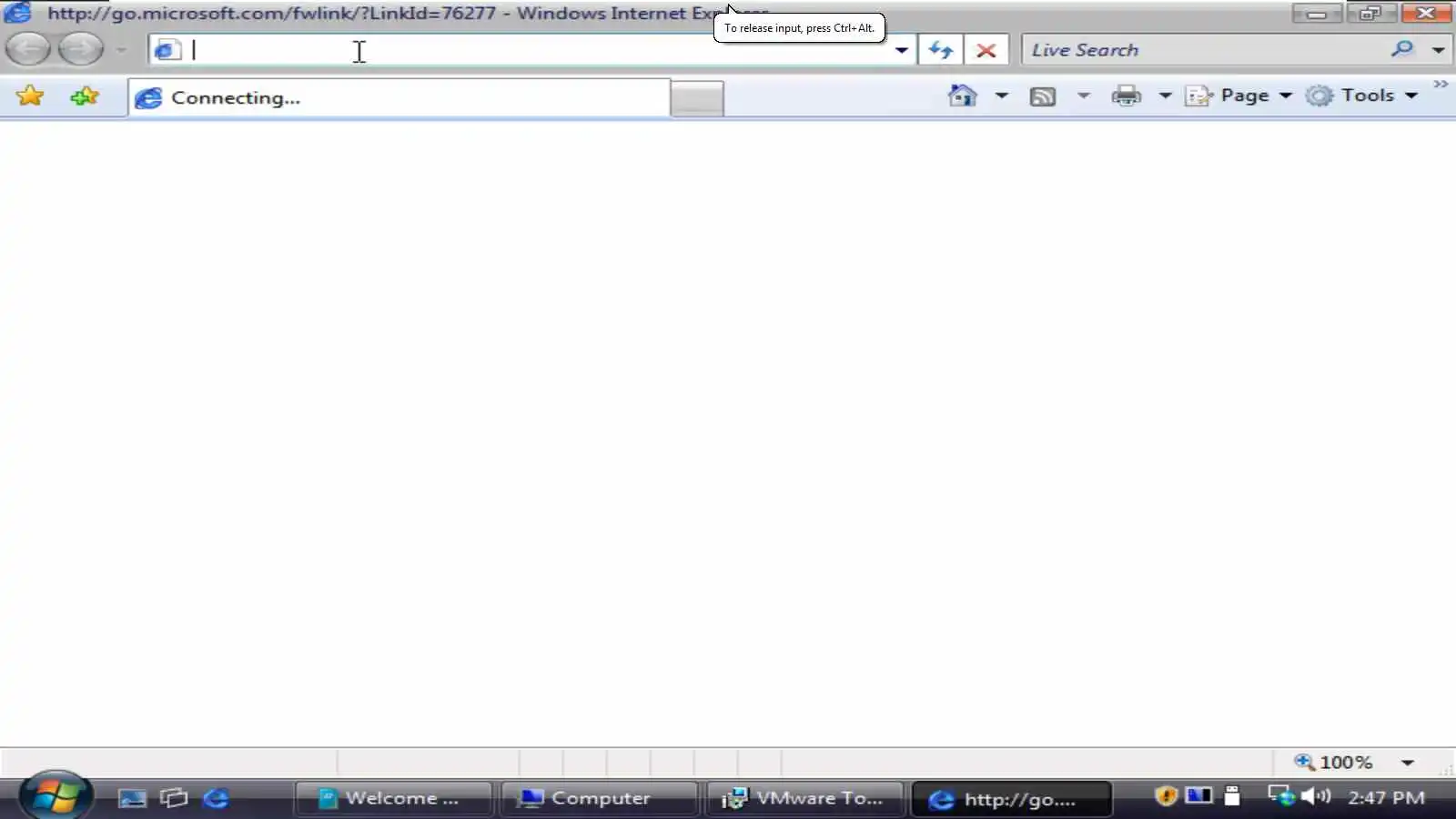Image resolution: width=1456 pixels, height=819 pixels.
Task: Select the http://go.... taskbar button
Action: [x=1011, y=799]
